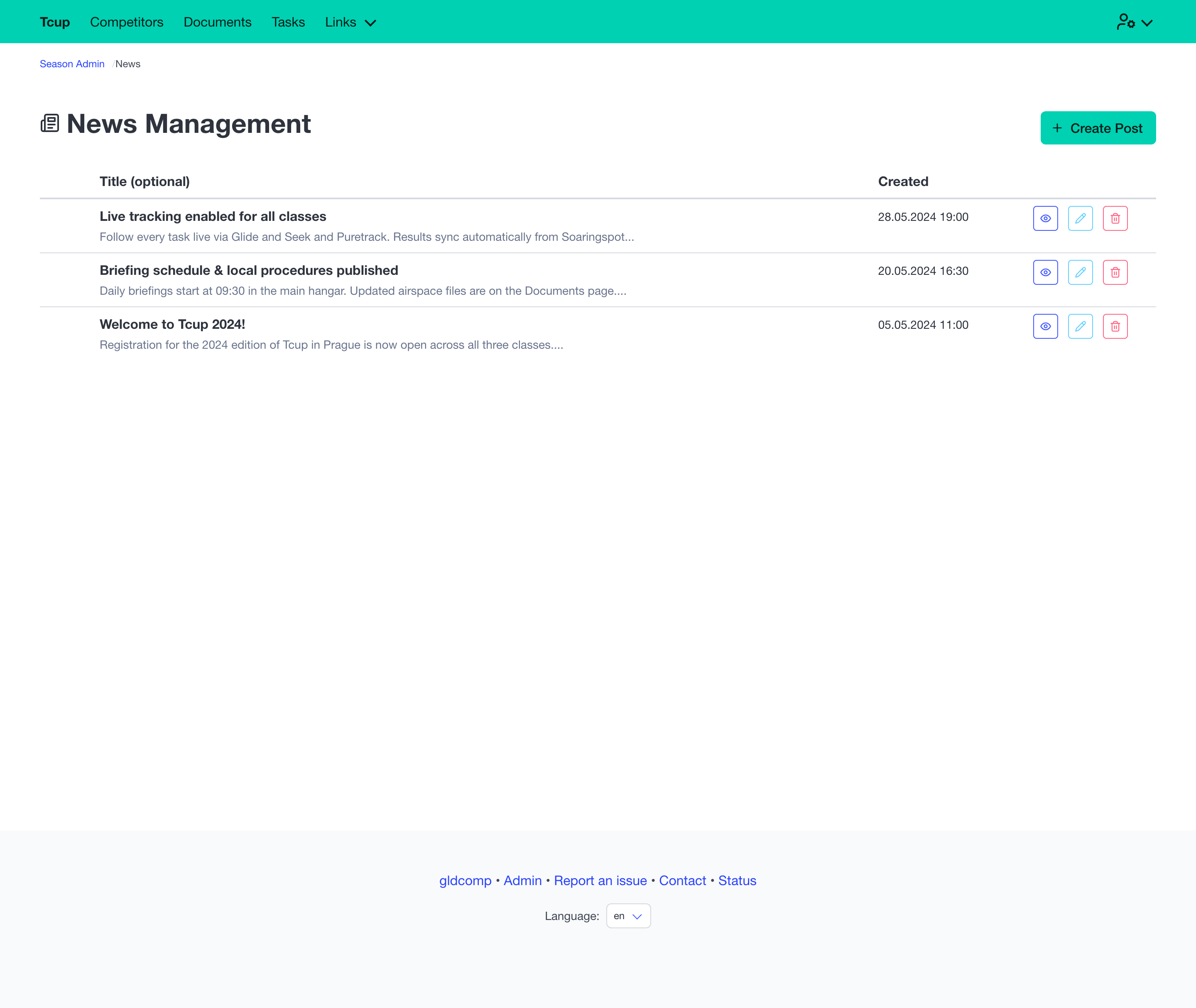The width and height of the screenshot is (1196, 1008).
Task: Click the 'Welcome to Tcup 2024!' title
Action: tap(172, 325)
